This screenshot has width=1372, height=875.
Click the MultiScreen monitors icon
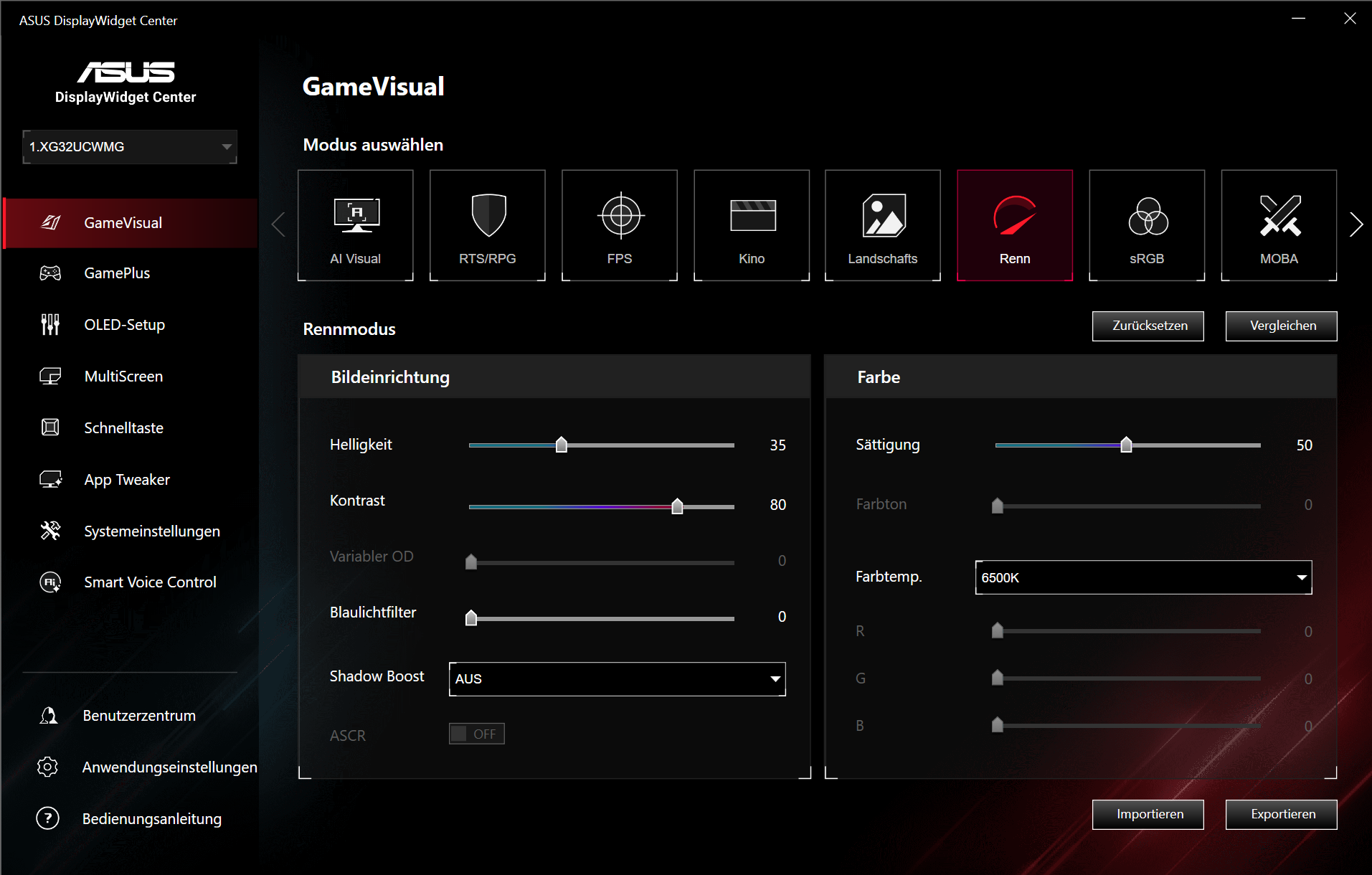coord(50,376)
